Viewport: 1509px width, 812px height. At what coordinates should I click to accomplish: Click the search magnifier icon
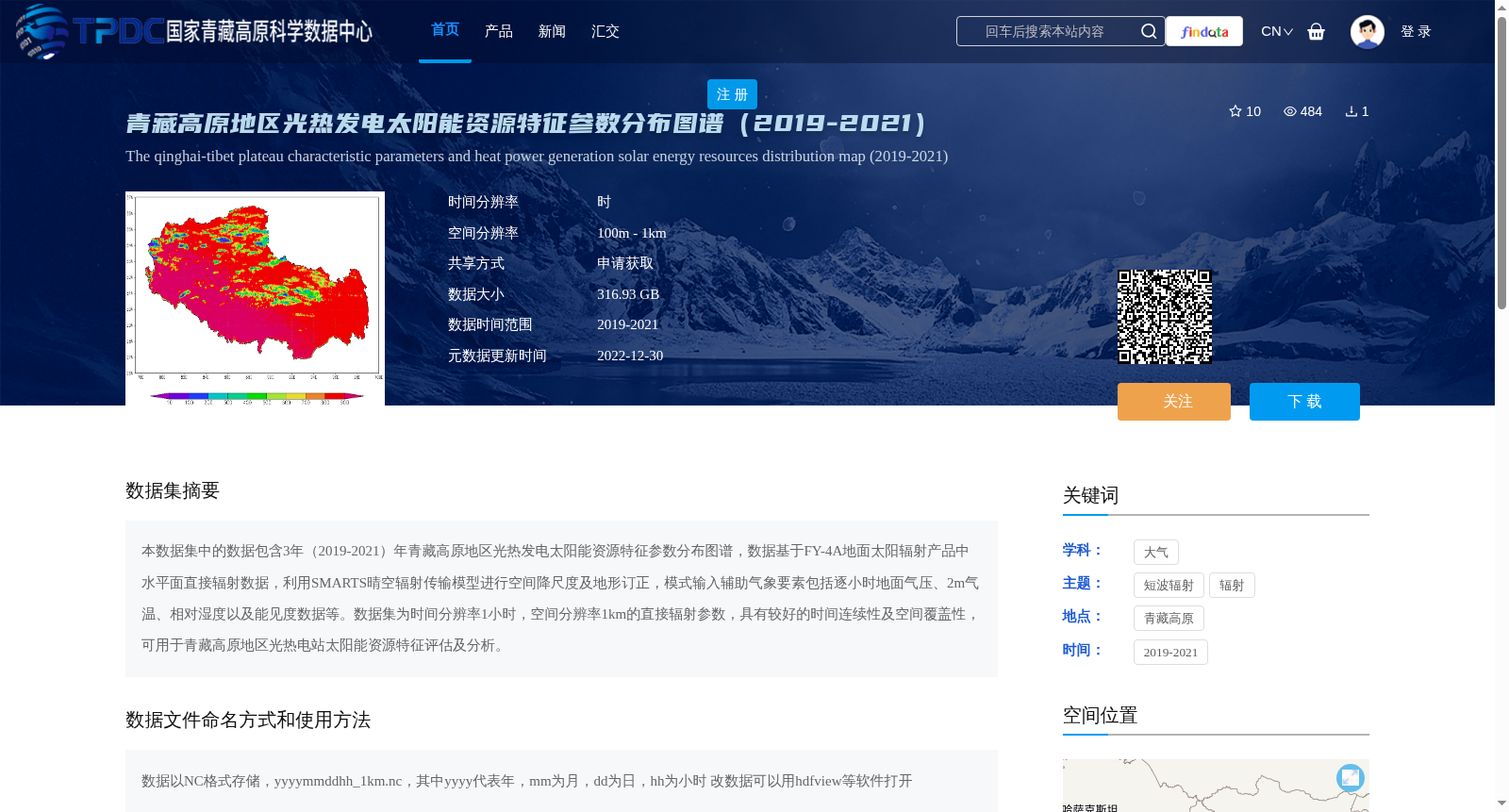(1148, 31)
